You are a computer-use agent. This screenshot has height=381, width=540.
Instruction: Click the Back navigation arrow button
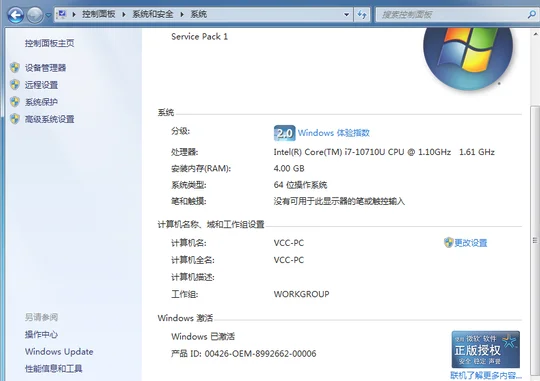coord(15,15)
